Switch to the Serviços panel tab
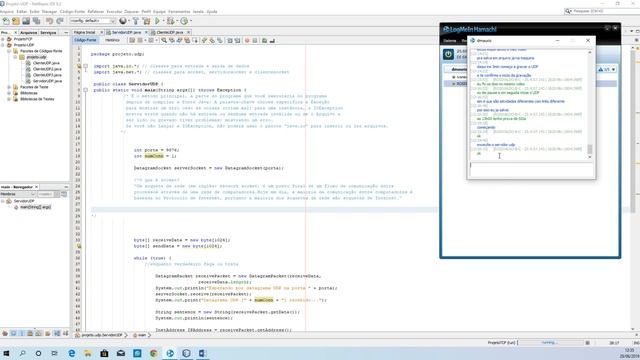Screen dimensions: 640x360 click(48, 32)
